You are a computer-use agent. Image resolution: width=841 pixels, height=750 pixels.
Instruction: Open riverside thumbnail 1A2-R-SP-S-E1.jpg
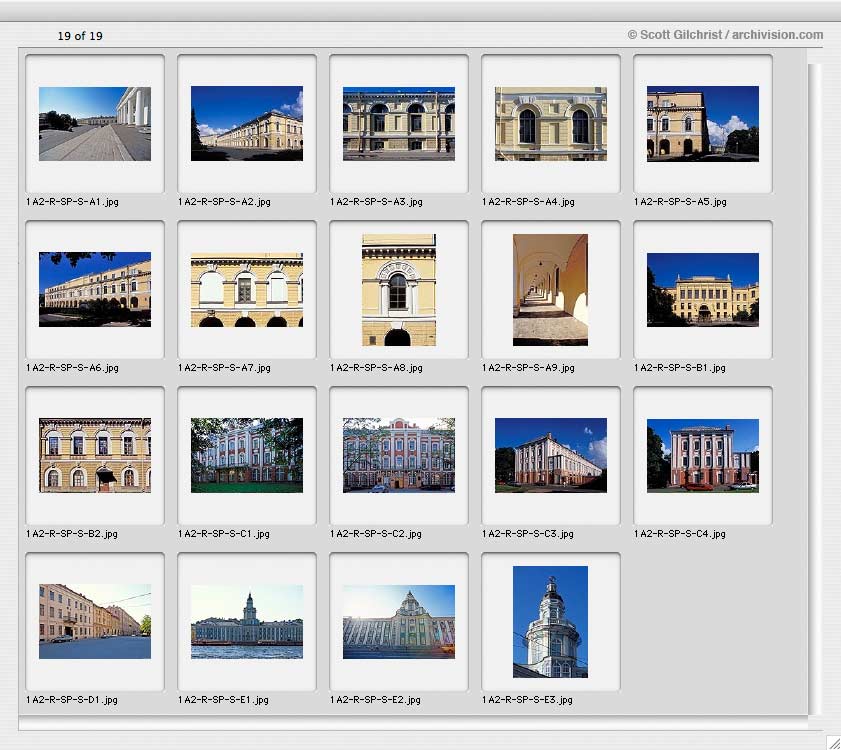click(x=247, y=622)
